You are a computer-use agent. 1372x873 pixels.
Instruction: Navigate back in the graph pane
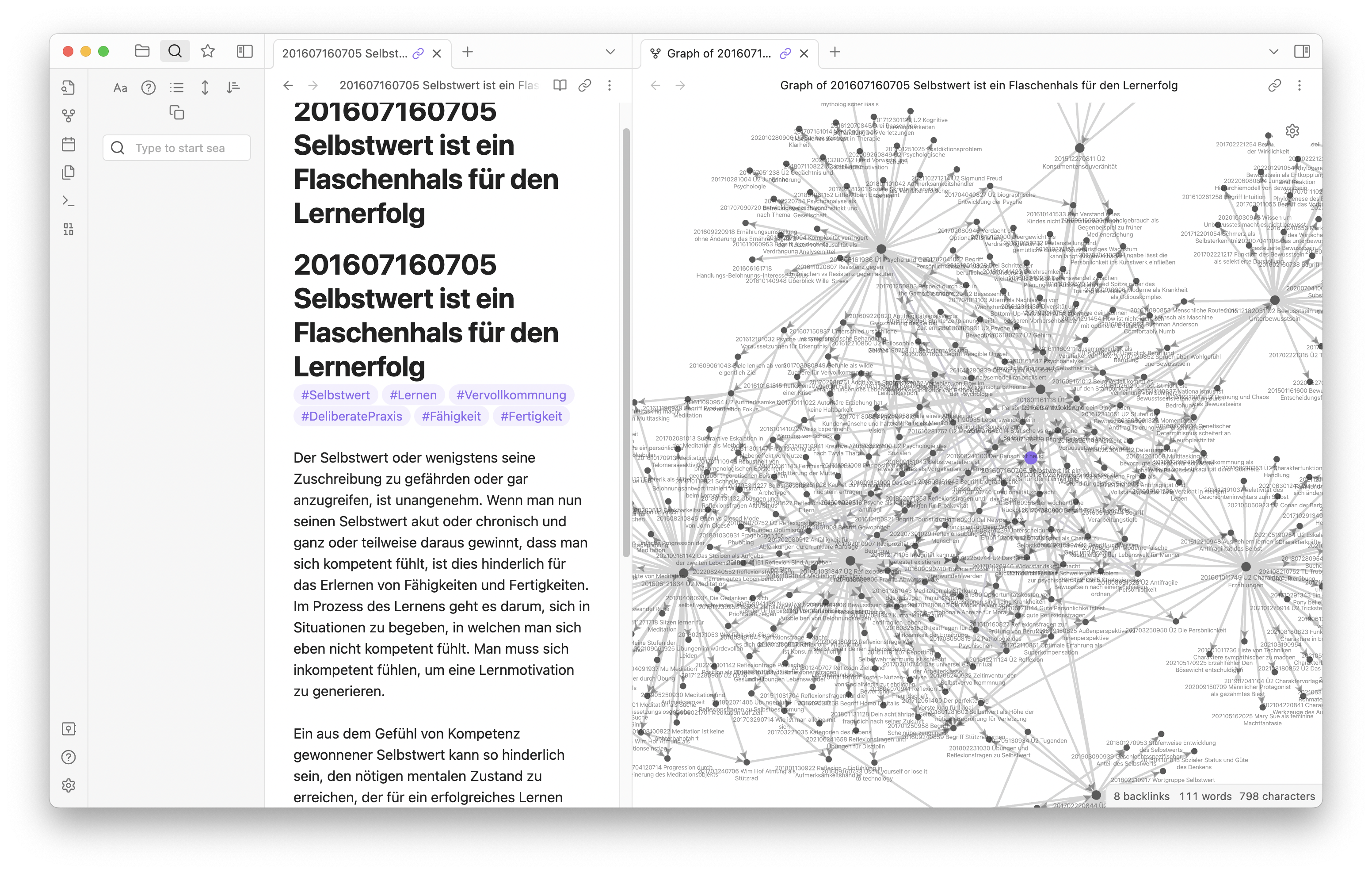point(655,85)
